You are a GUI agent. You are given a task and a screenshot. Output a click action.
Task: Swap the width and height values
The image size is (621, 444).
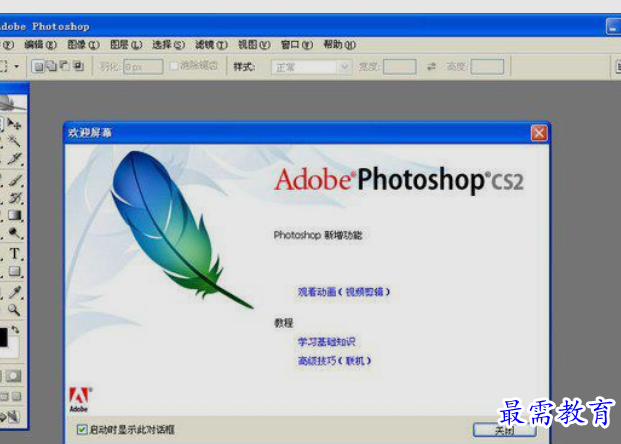pyautogui.click(x=431, y=67)
